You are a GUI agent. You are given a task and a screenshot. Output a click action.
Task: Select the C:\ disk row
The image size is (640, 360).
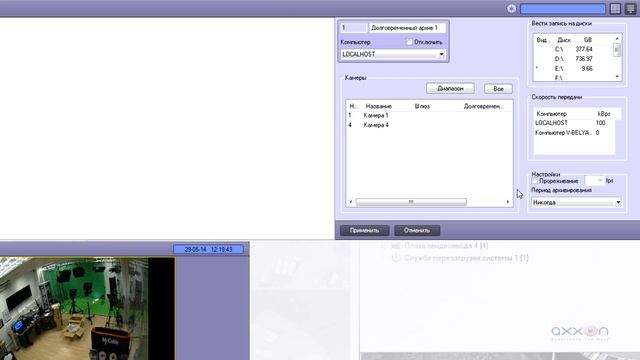tap(573, 49)
